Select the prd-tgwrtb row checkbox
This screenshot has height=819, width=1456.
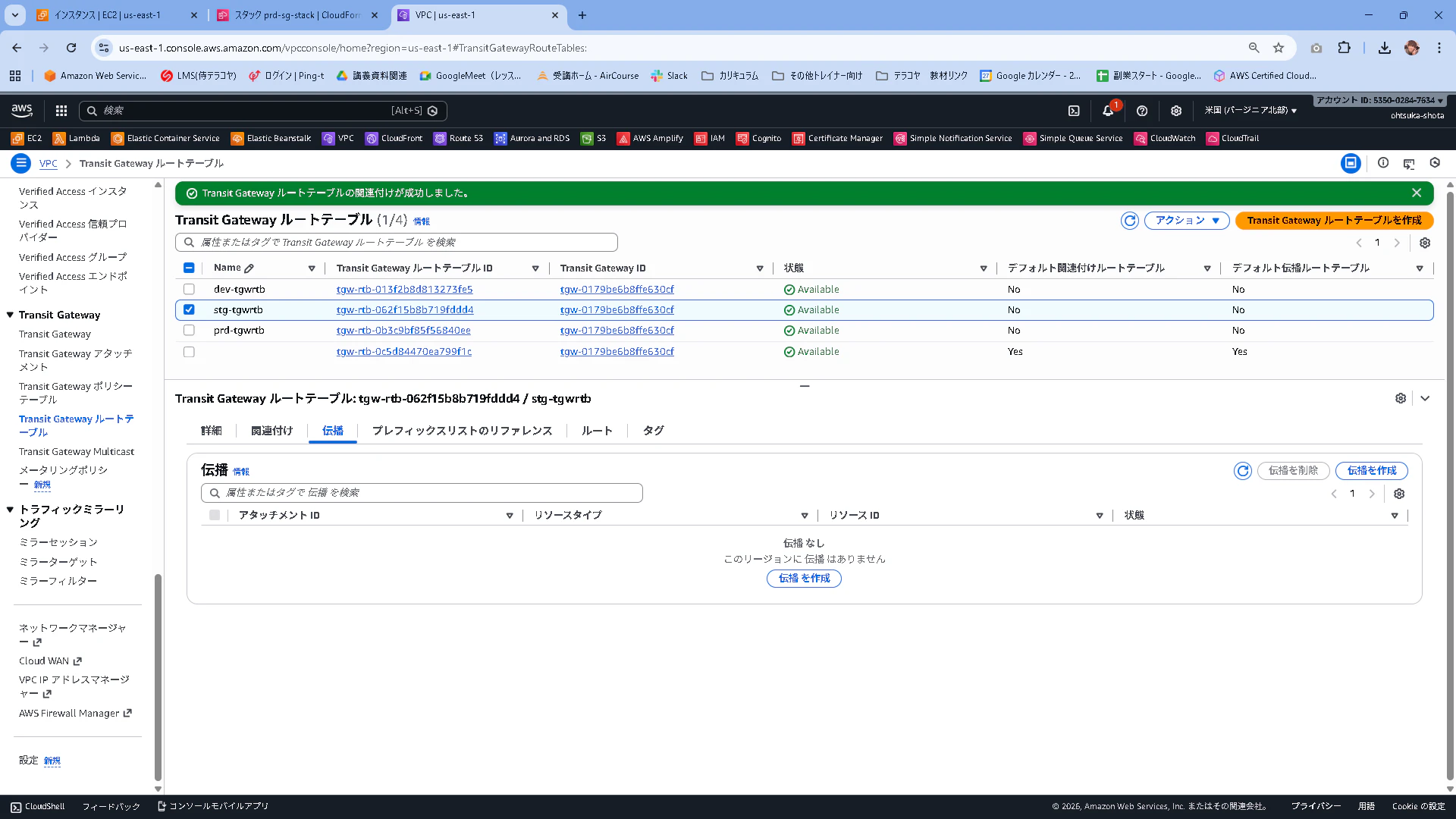point(189,331)
